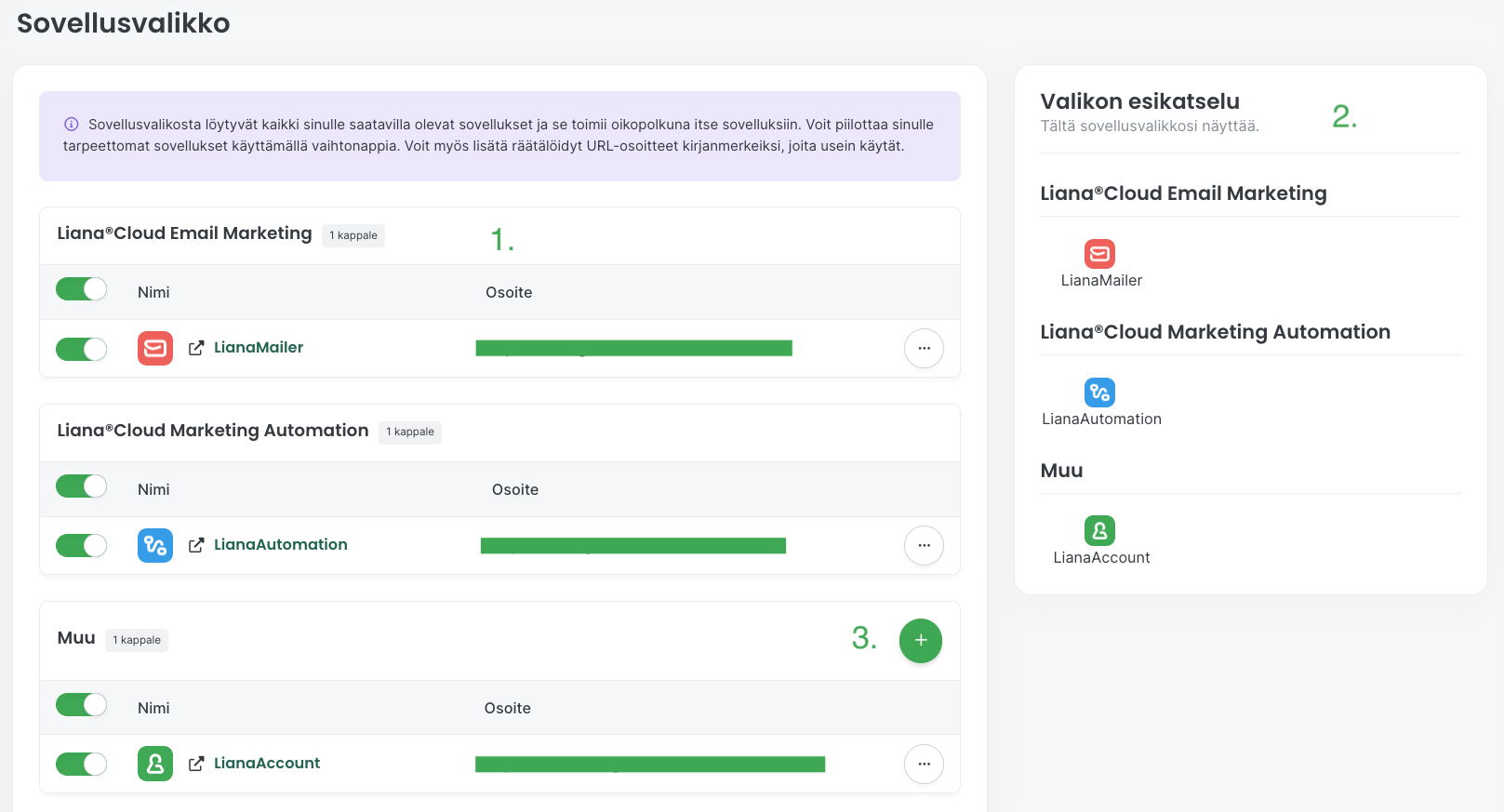Click Osoite column header in Marketing Automation table

pyautogui.click(x=515, y=490)
